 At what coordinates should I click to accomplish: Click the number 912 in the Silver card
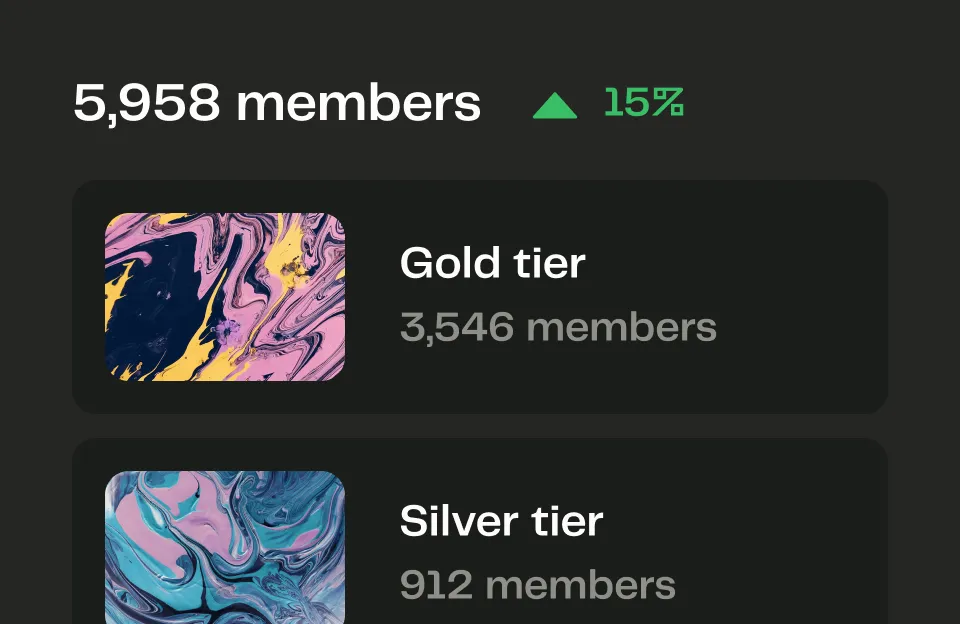[436, 585]
